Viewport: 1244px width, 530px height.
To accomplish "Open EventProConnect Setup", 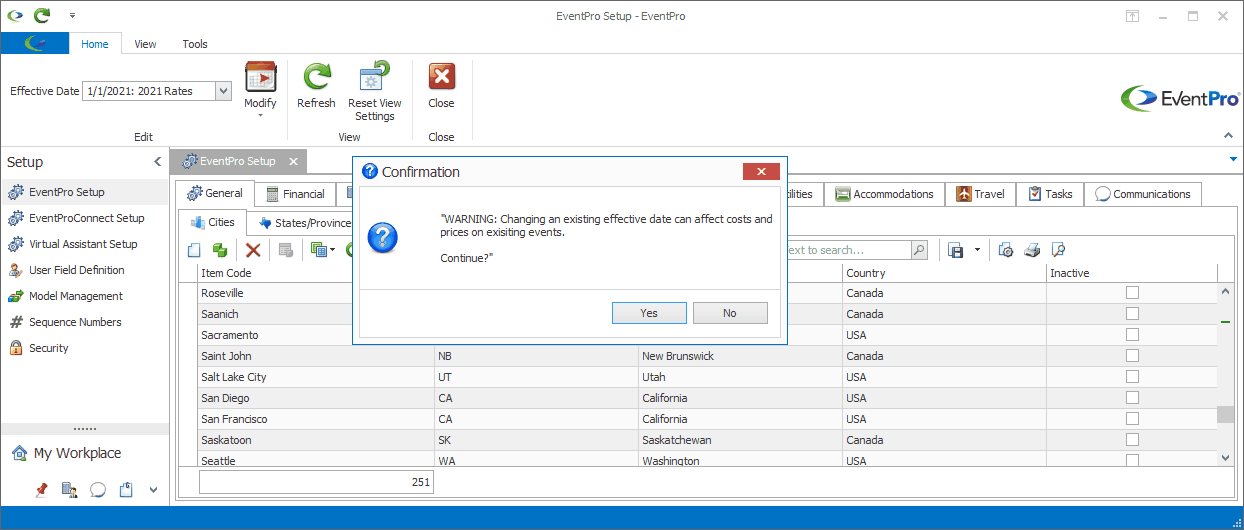I will 85,218.
